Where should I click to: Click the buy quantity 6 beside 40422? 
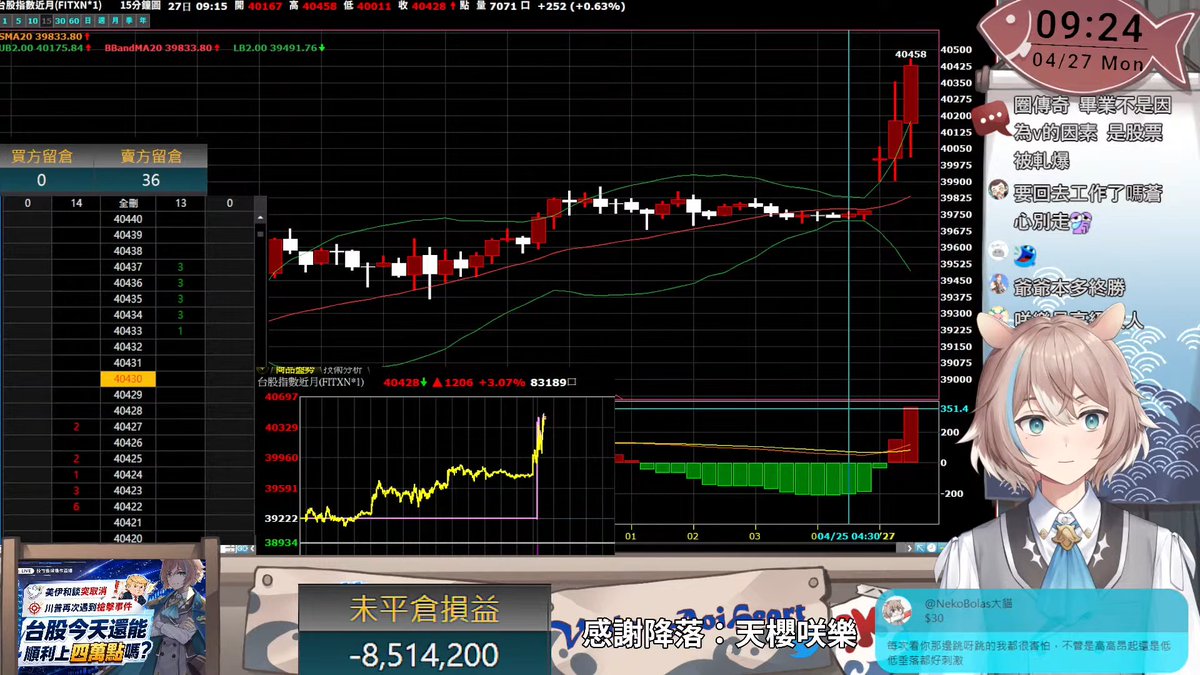(x=76, y=507)
